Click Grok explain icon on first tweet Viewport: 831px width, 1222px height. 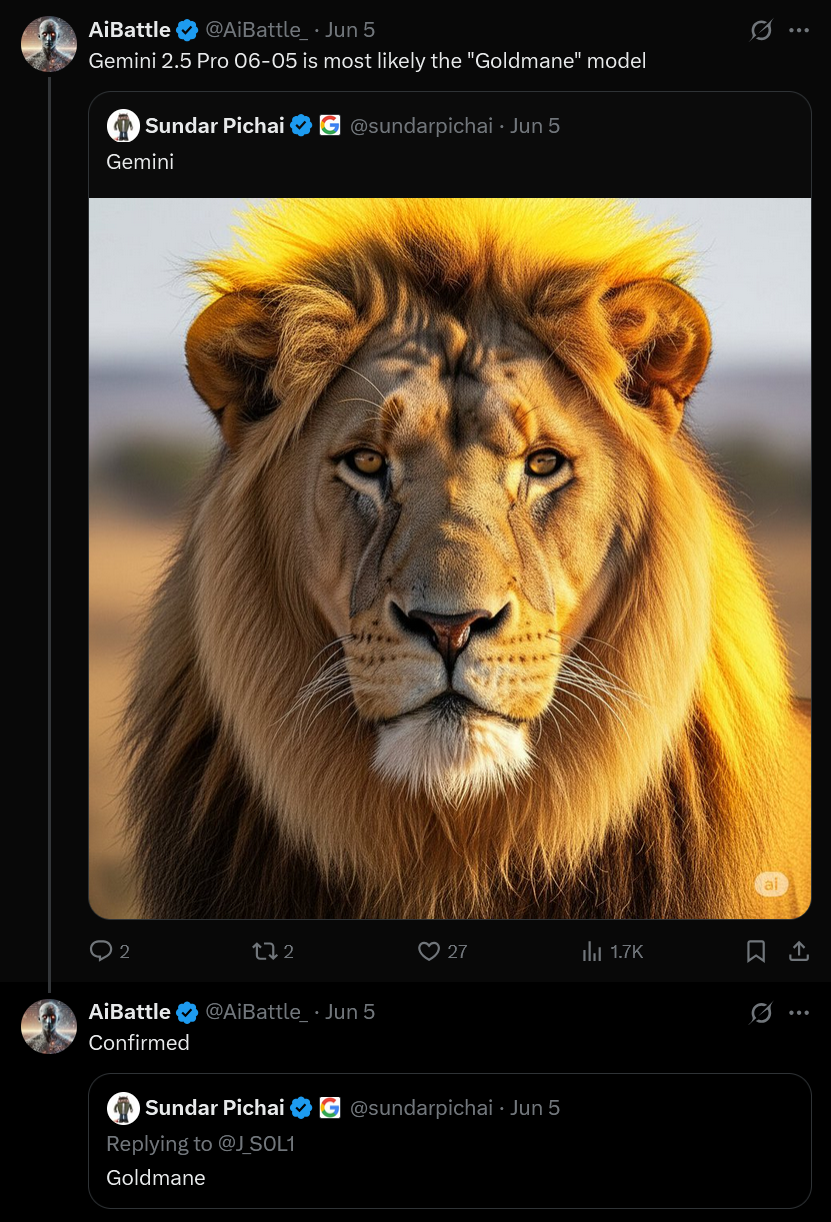[761, 31]
